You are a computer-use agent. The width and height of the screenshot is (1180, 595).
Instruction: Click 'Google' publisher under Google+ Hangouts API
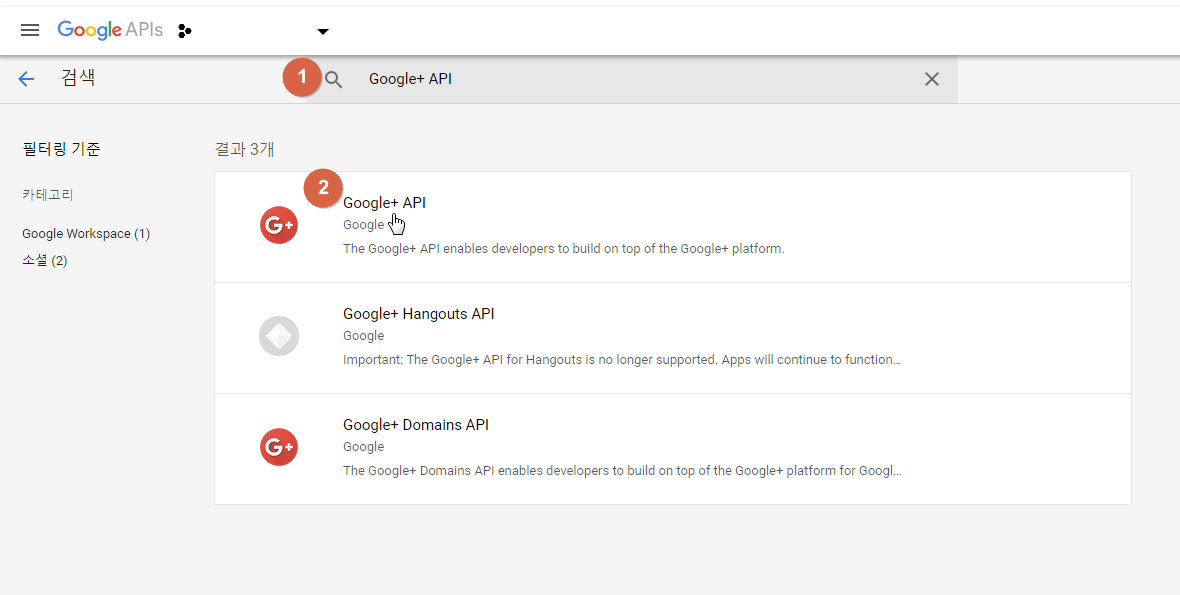363,336
